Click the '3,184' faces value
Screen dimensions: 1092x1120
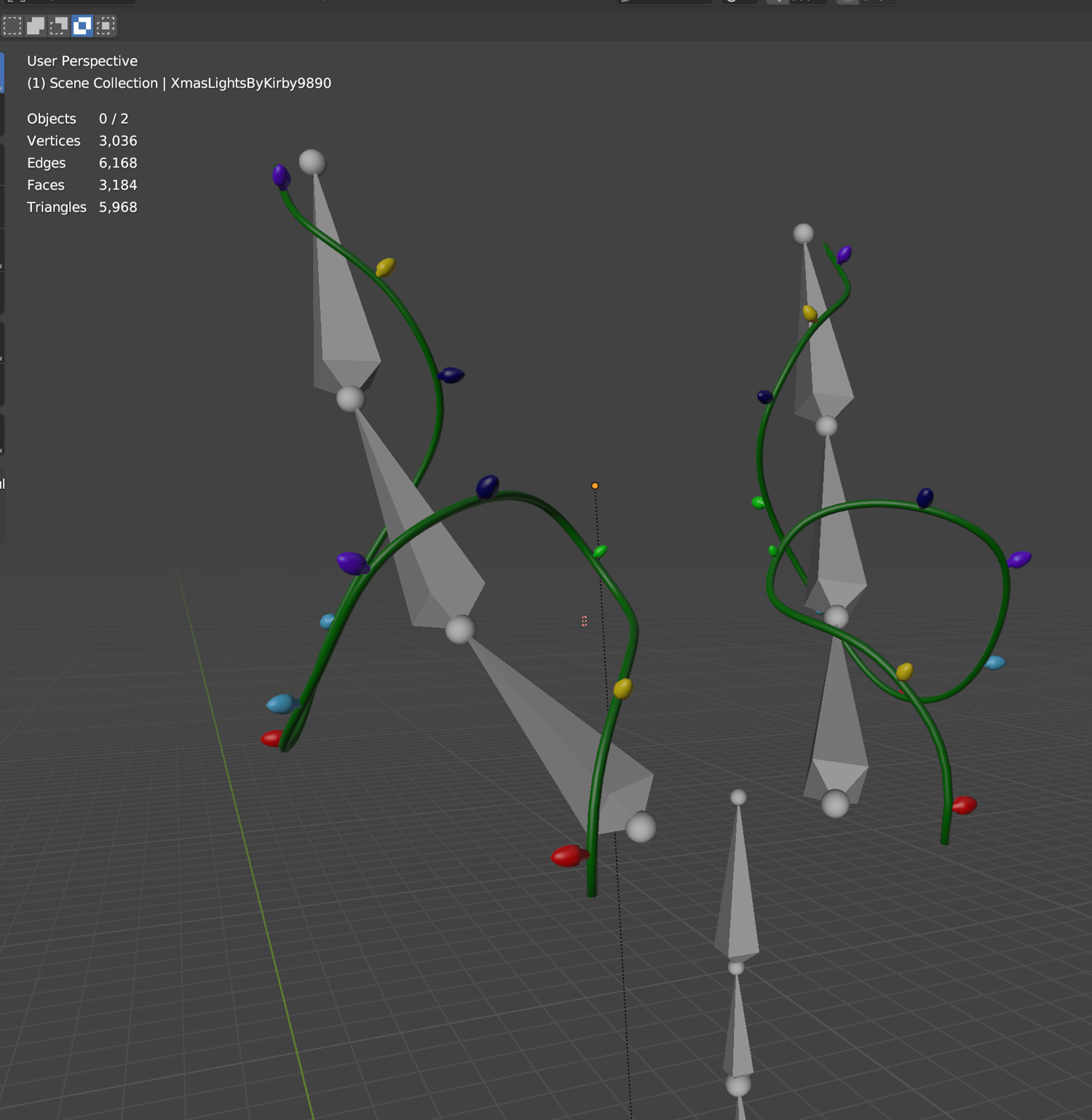click(118, 185)
